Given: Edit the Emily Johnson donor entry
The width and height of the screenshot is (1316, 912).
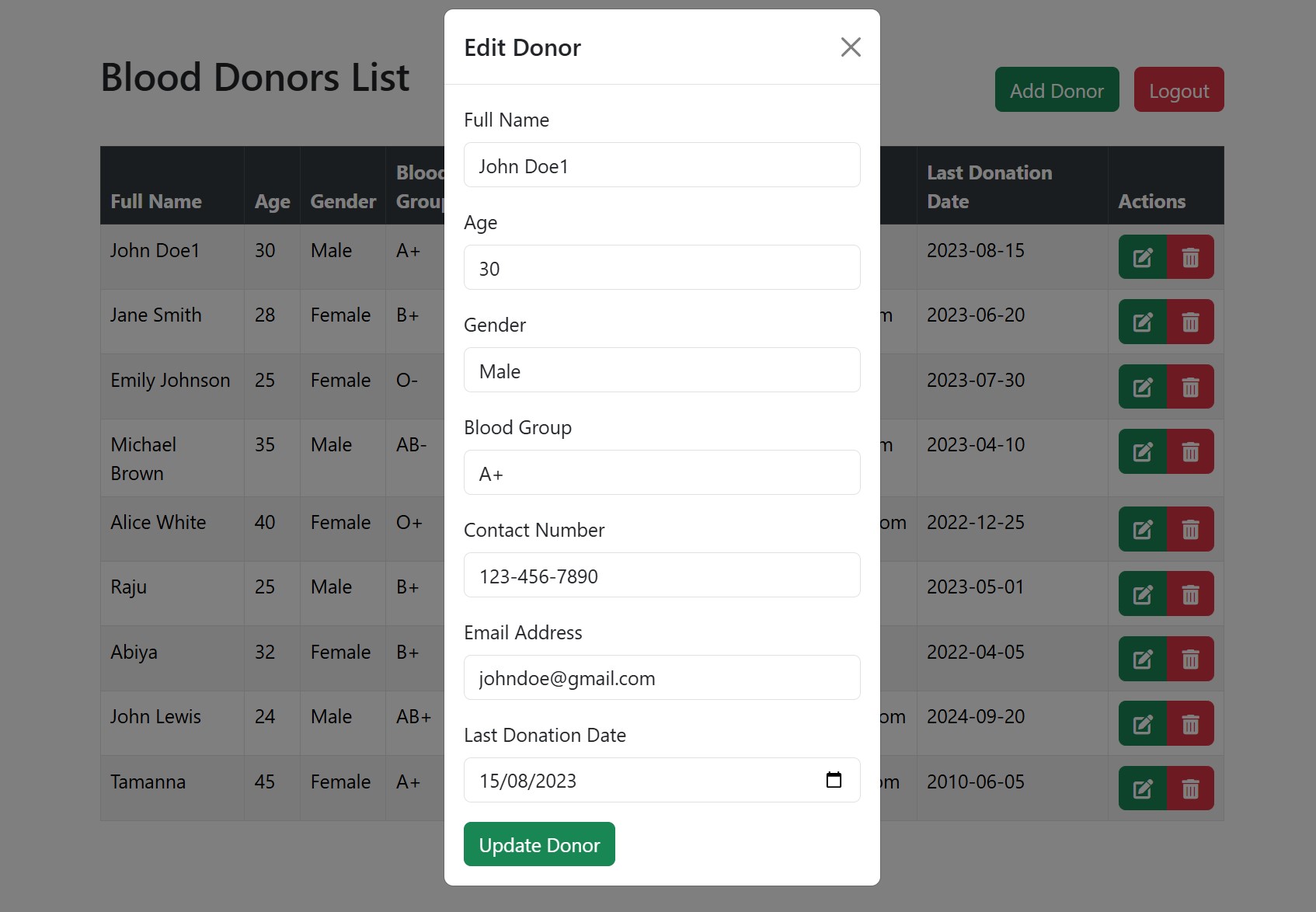Looking at the screenshot, I should (1142, 387).
